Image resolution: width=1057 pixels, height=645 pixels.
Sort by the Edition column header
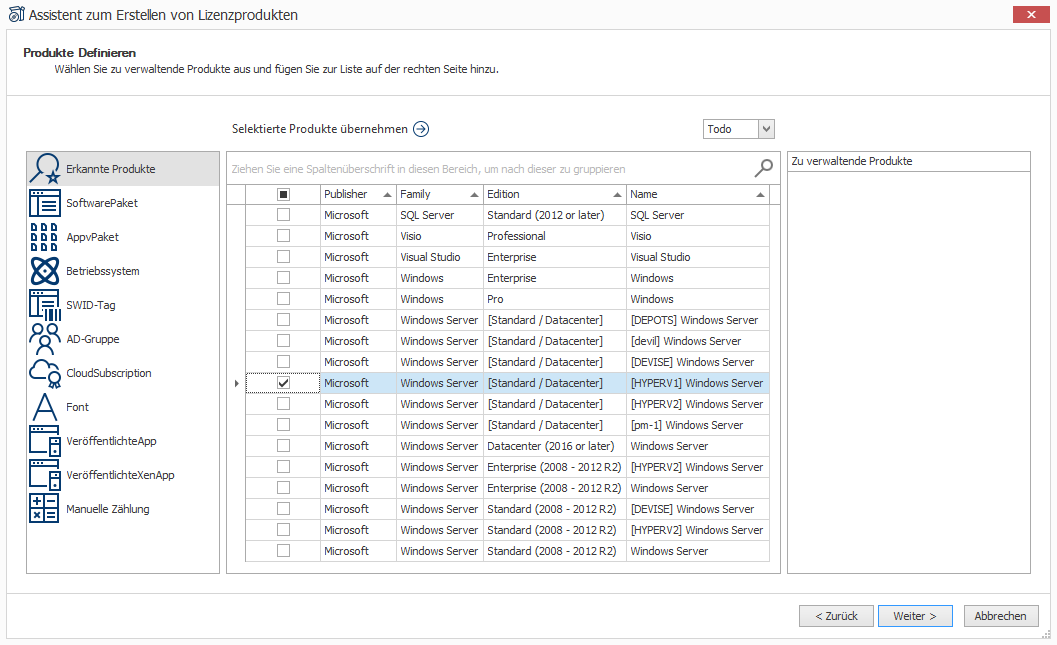554,194
